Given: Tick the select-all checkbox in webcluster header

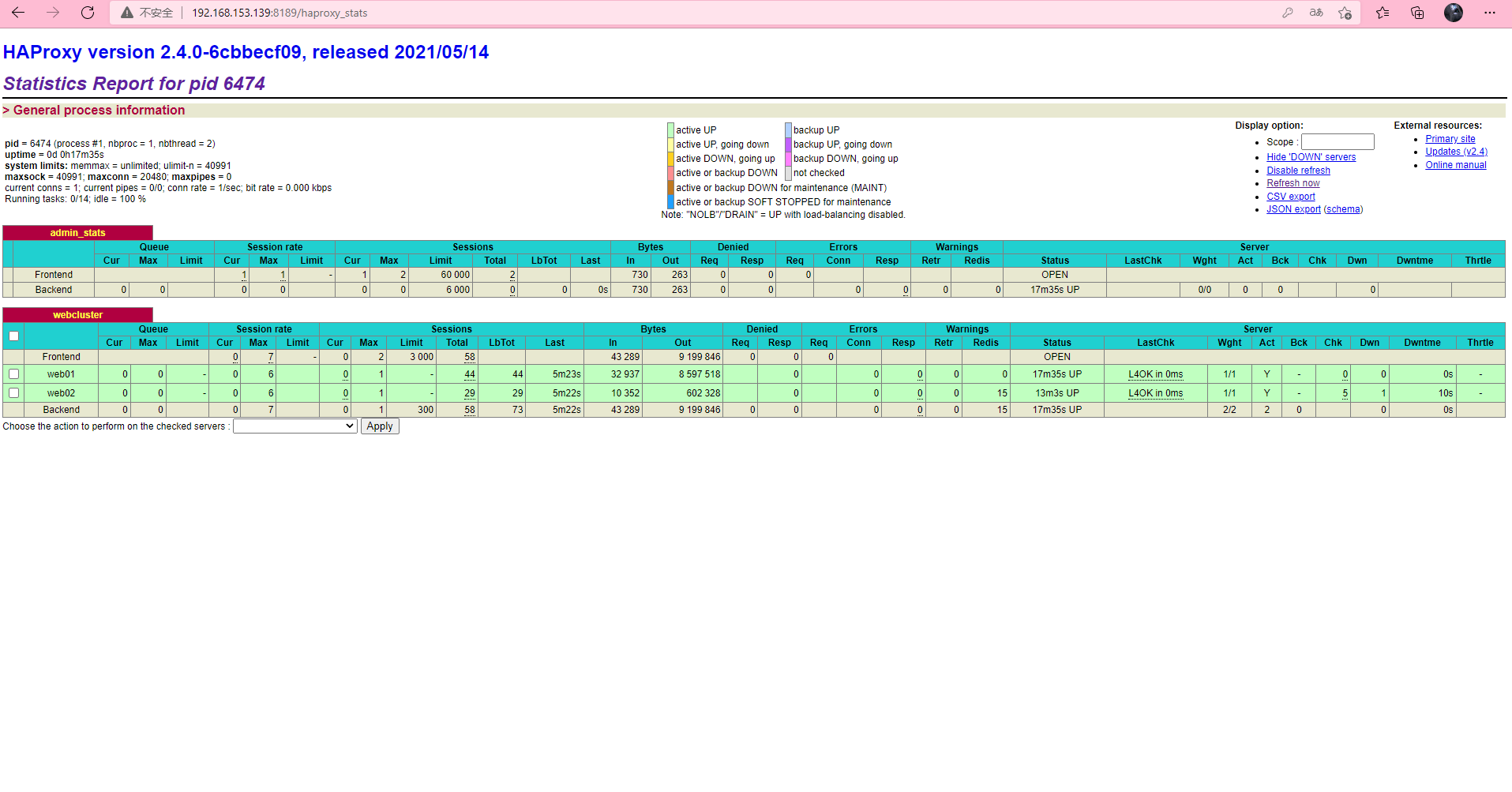Looking at the screenshot, I should click(x=13, y=336).
